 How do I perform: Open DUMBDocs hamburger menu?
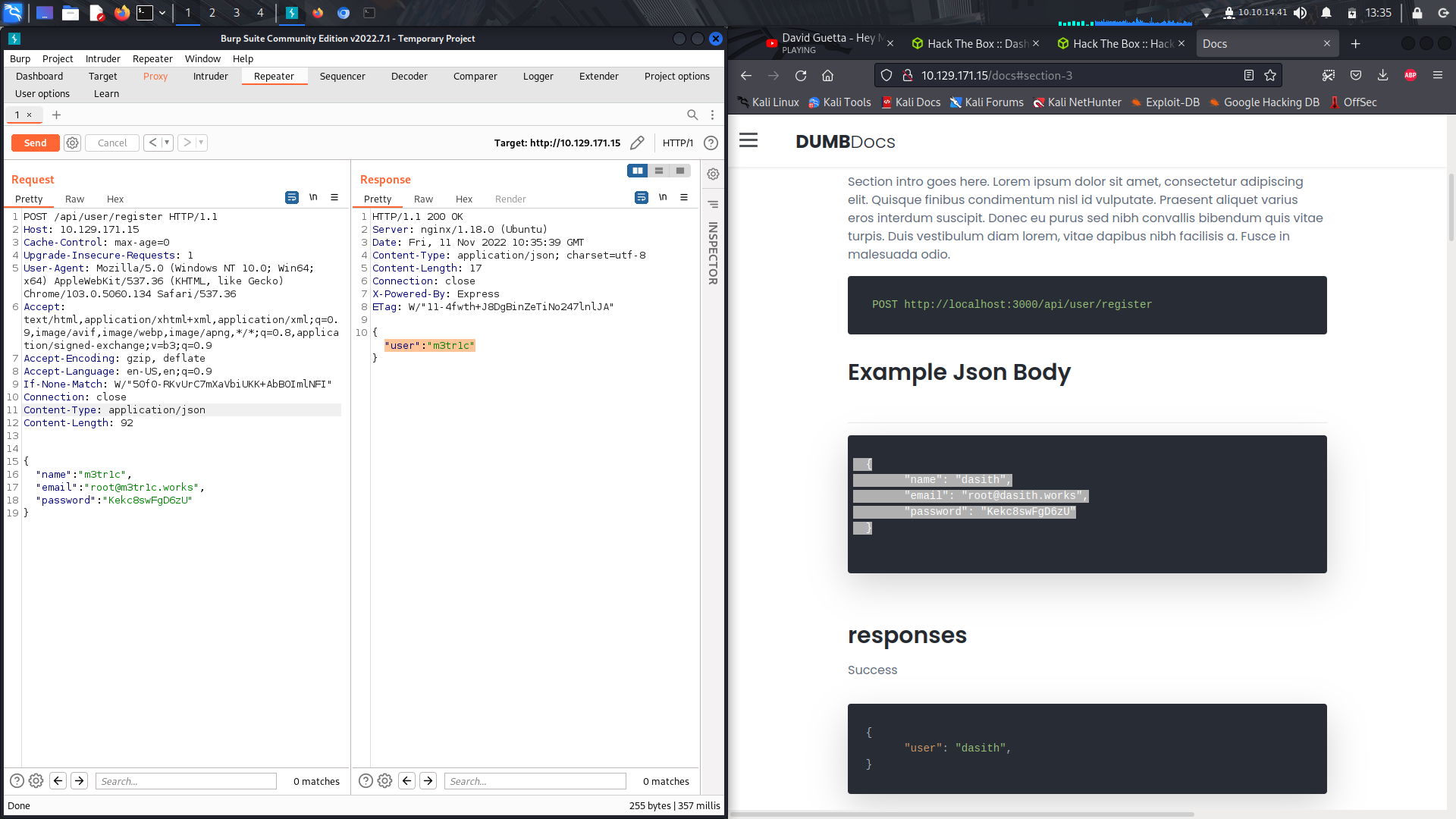click(x=748, y=140)
